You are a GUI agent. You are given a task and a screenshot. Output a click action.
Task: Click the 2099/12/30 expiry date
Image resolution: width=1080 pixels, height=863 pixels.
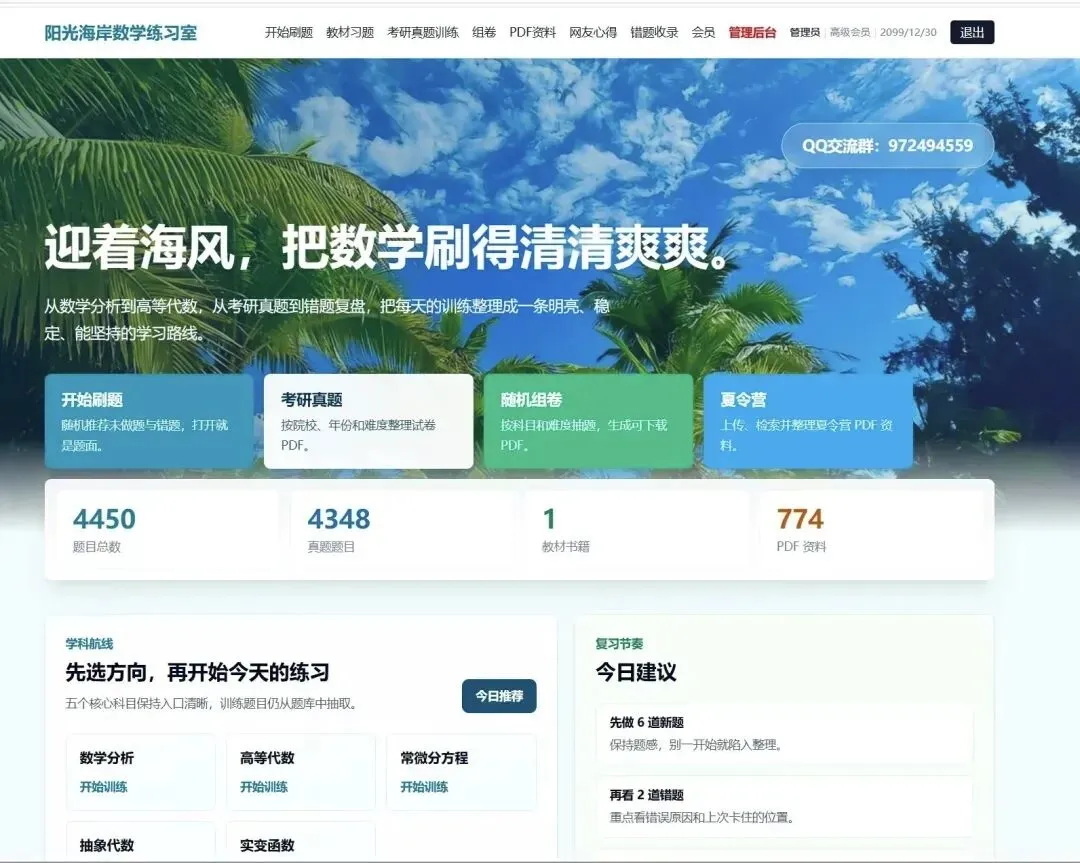tap(908, 32)
